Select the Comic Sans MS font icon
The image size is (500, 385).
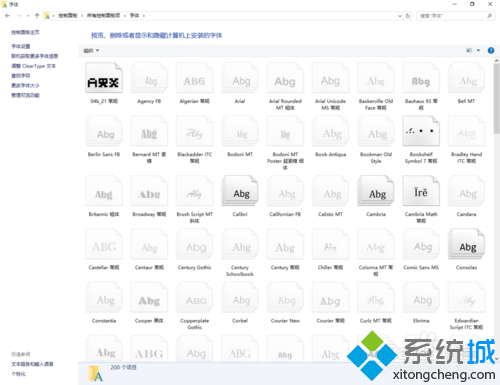pos(421,244)
